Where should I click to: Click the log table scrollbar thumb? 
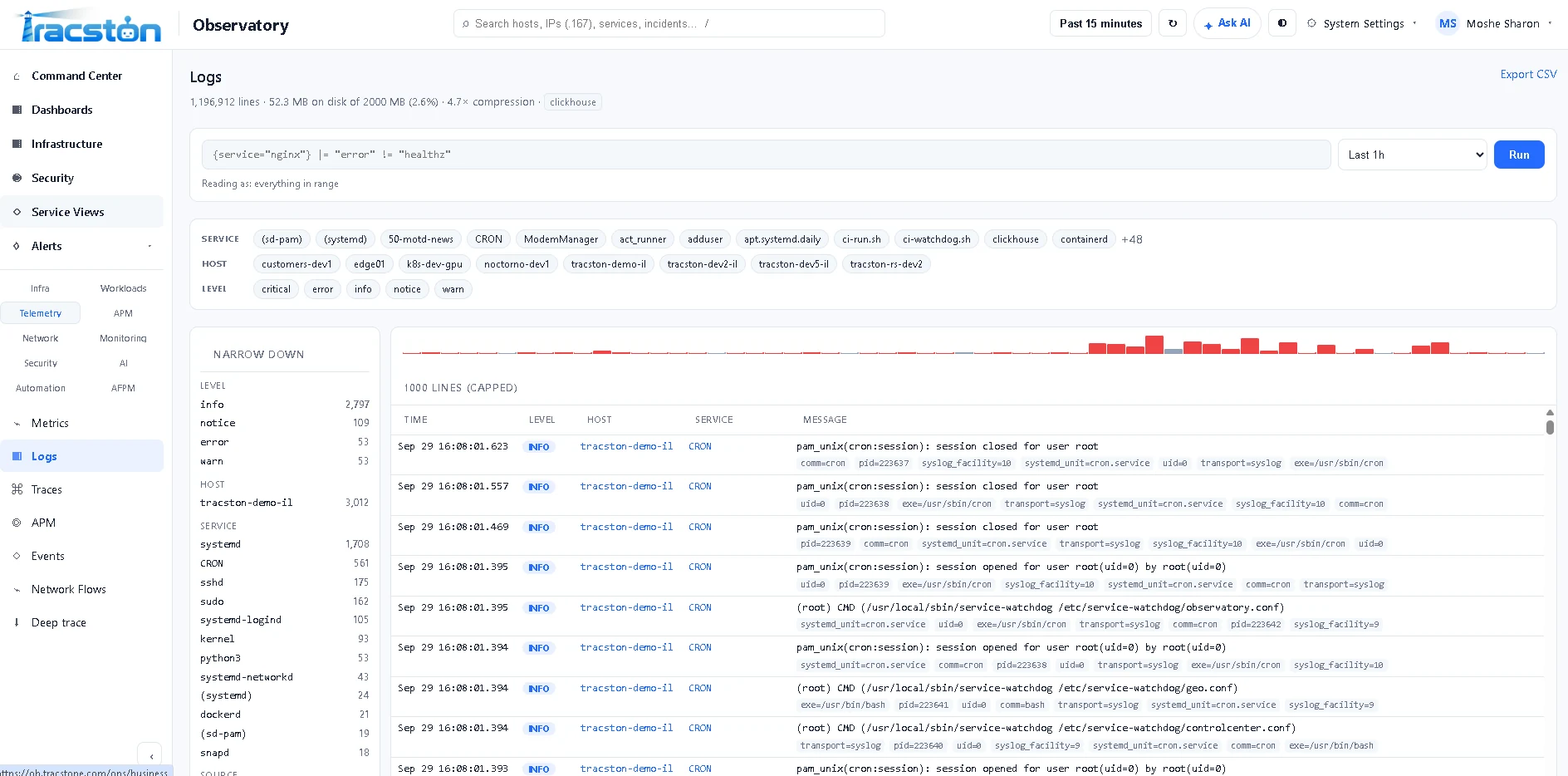[1550, 427]
